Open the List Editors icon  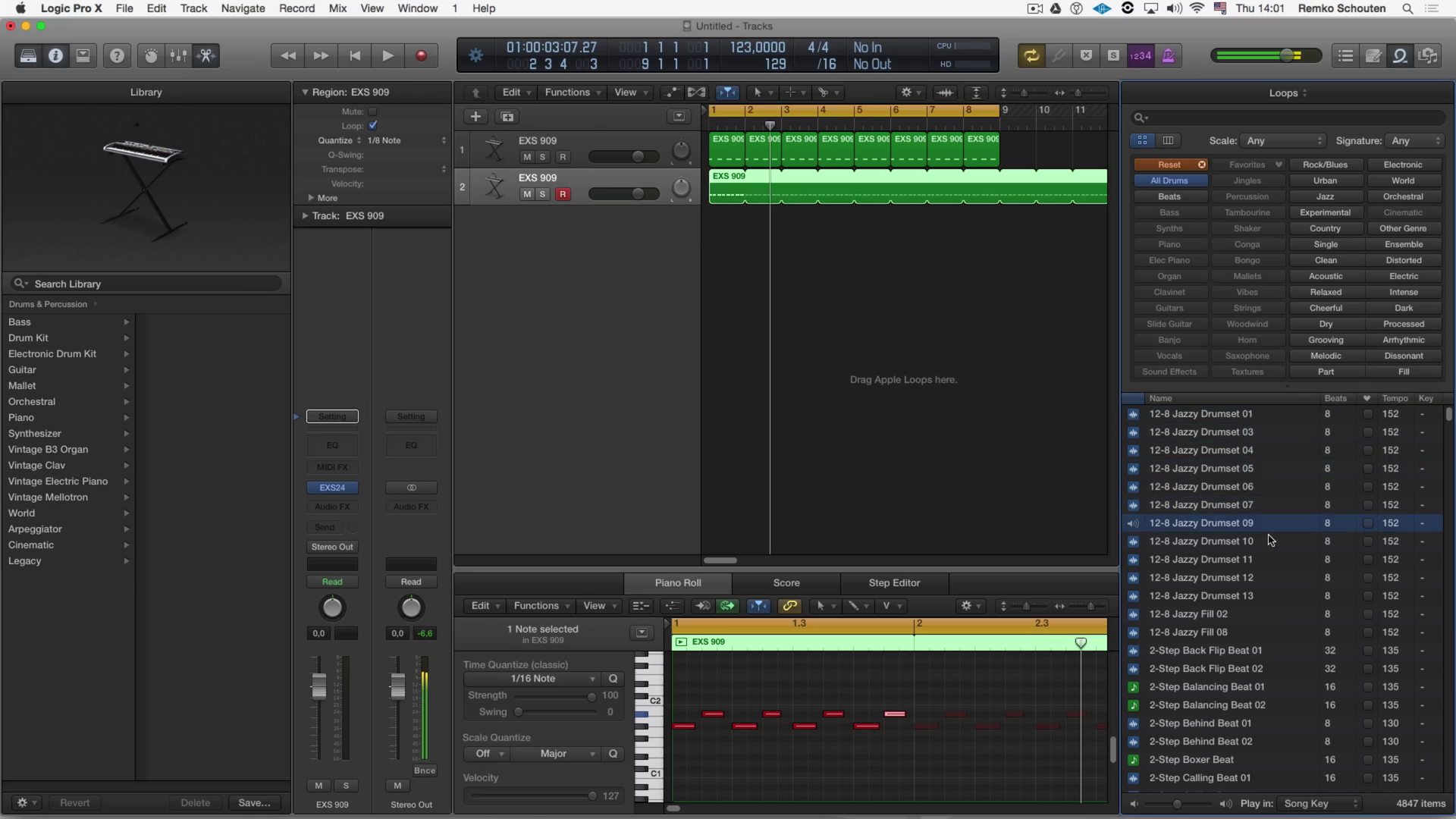pyautogui.click(x=1346, y=55)
